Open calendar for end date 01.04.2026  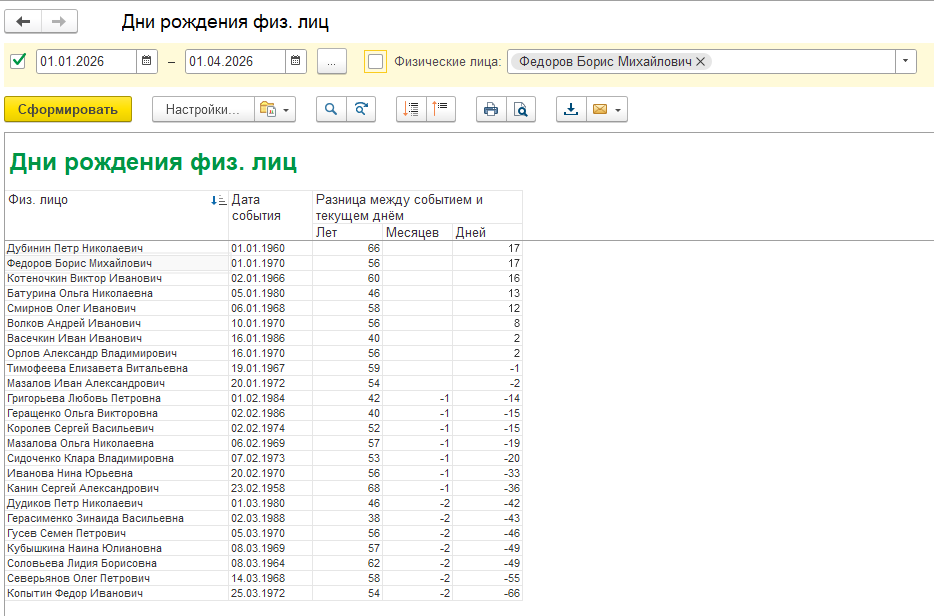(295, 61)
